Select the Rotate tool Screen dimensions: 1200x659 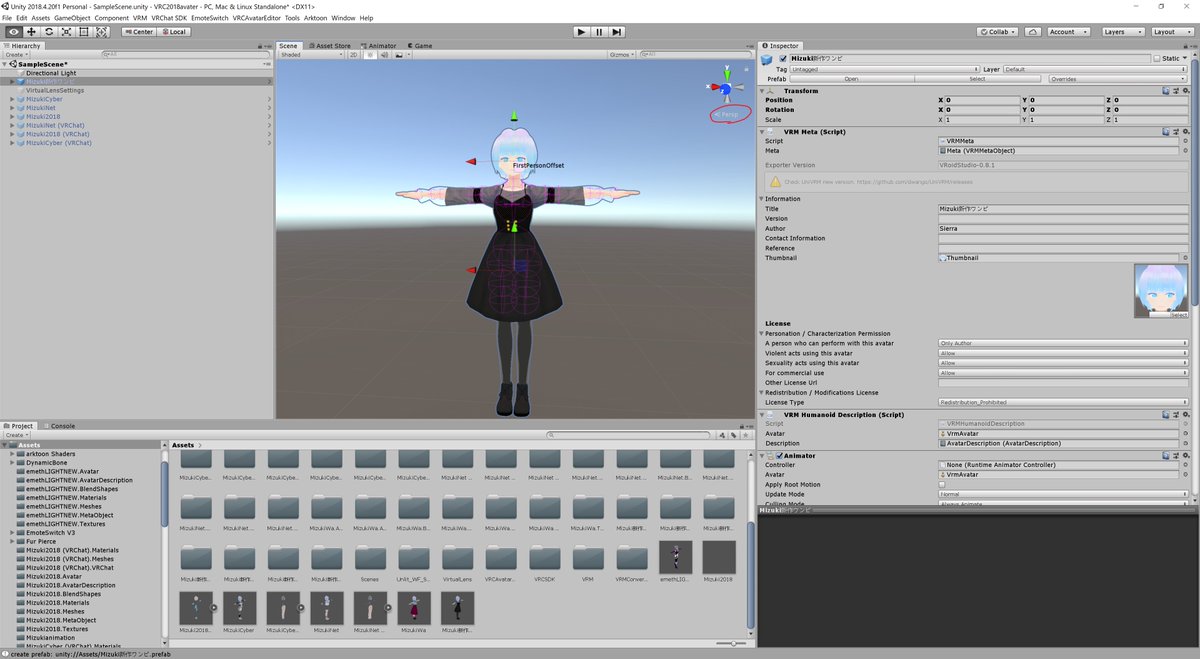pos(48,32)
